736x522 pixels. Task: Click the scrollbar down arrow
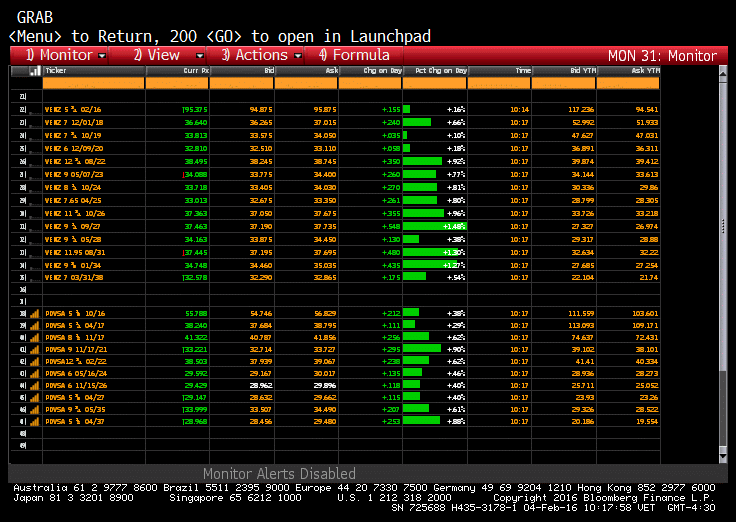(x=723, y=456)
